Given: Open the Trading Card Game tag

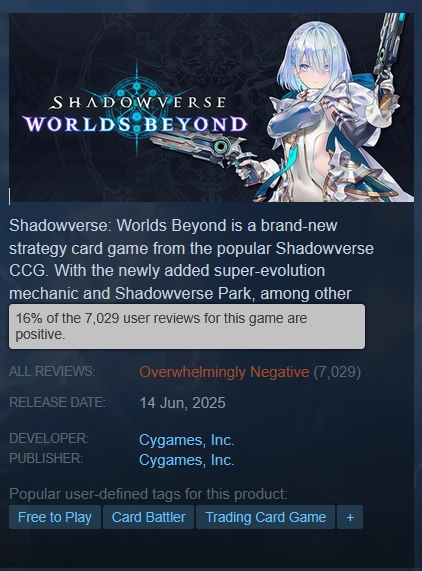Looking at the screenshot, I should 265,517.
